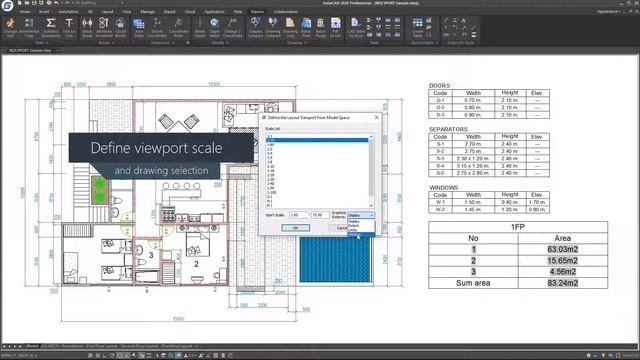Open the Create Table tool
This screenshot has height=360, width=640.
[418, 28]
